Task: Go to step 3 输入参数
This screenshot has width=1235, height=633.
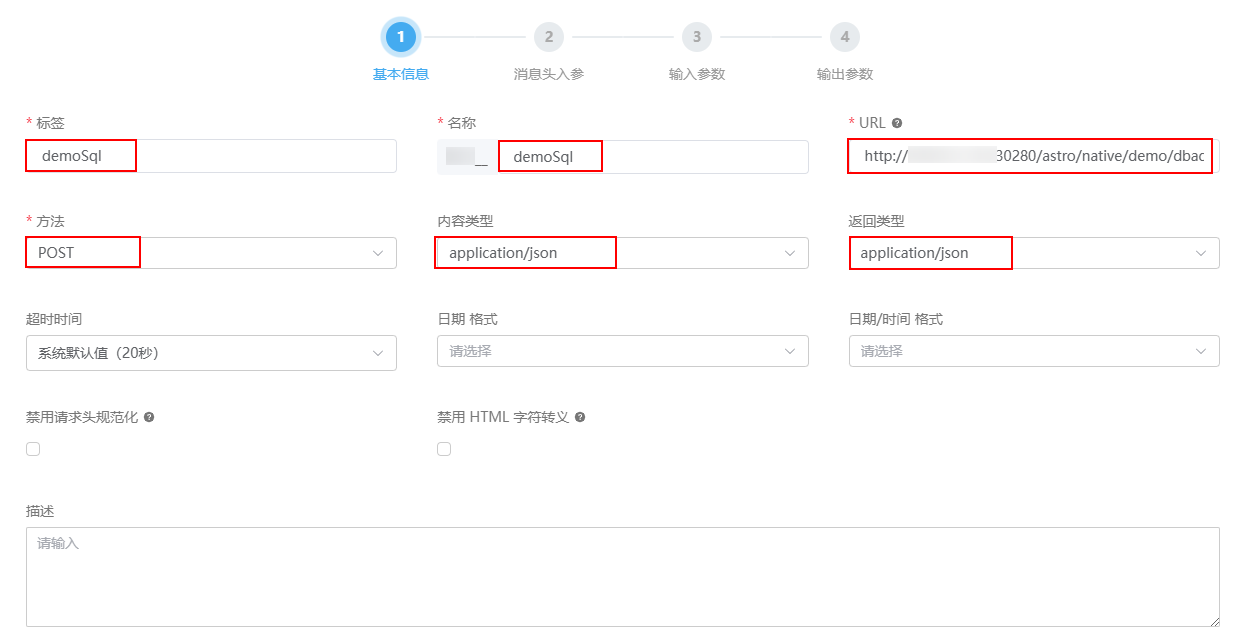Action: [x=696, y=38]
